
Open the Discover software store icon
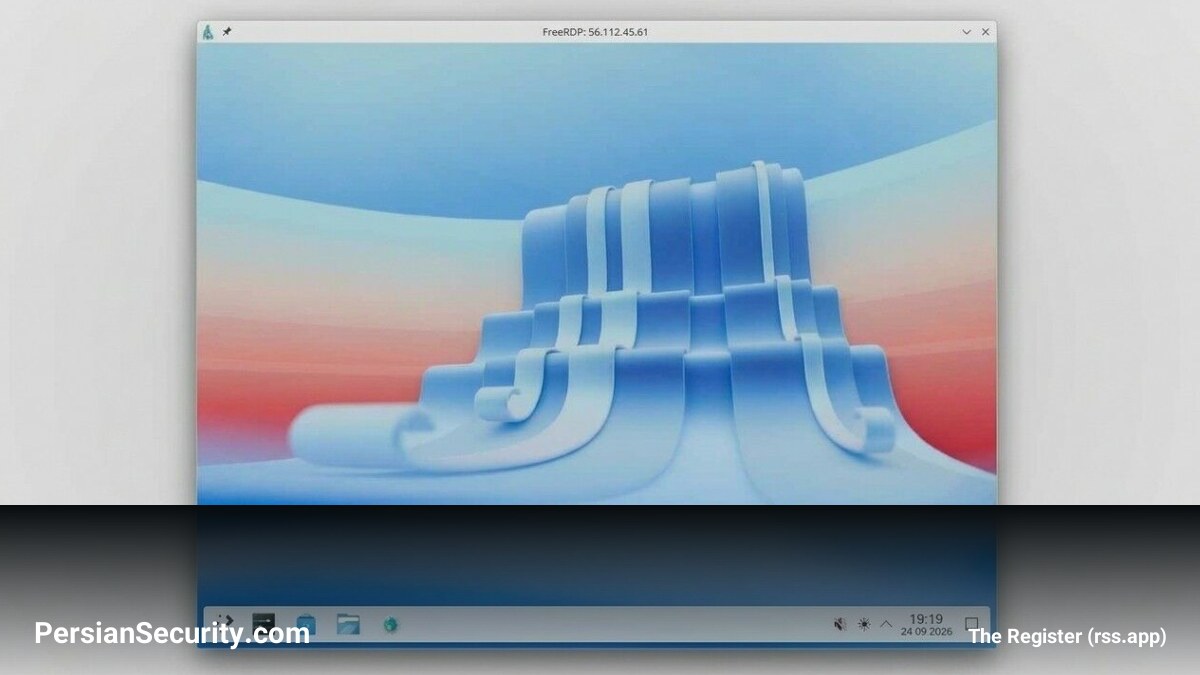tap(306, 624)
